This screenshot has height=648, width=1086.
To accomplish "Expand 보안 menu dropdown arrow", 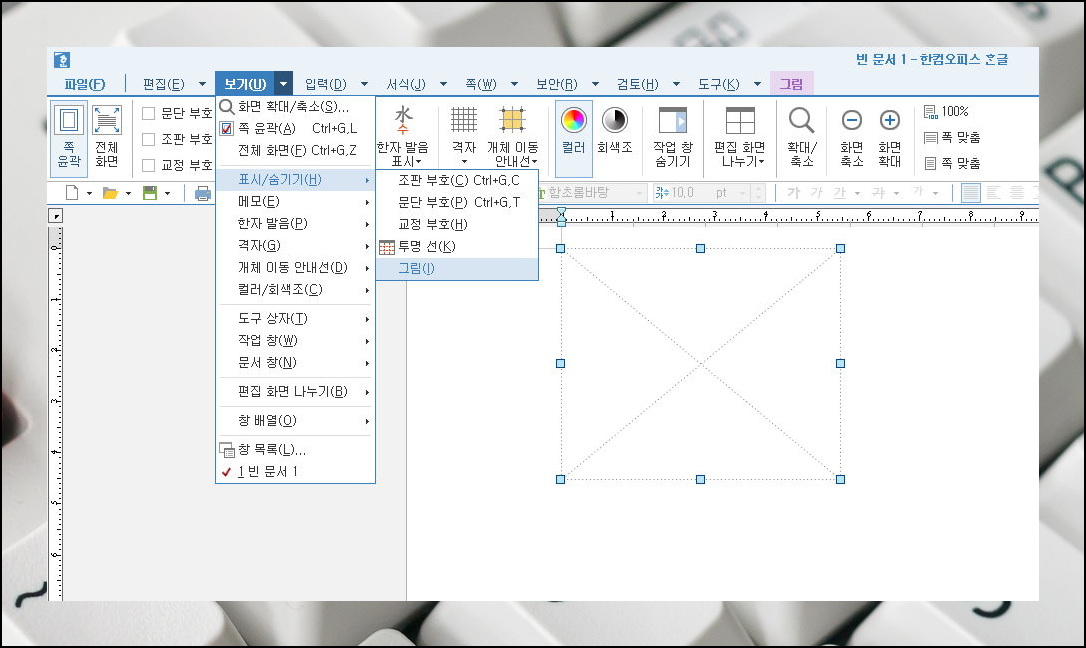I will (595, 84).
